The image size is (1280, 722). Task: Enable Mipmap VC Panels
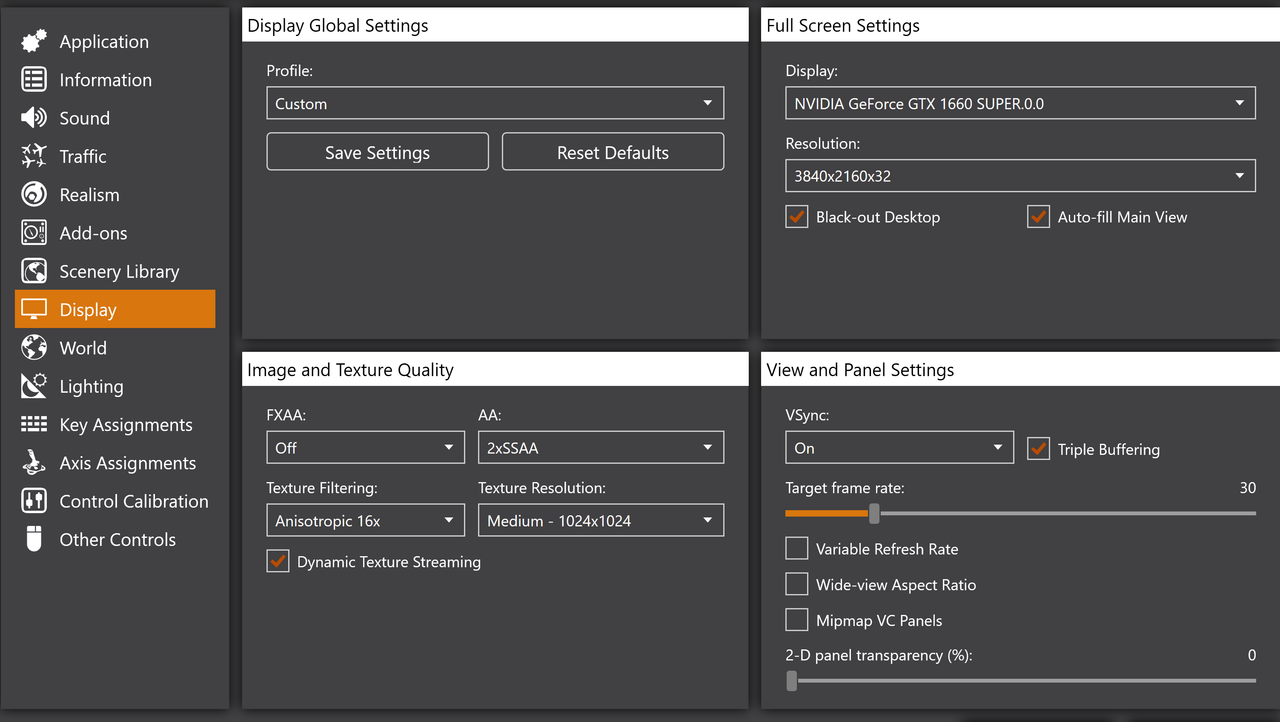(x=797, y=620)
